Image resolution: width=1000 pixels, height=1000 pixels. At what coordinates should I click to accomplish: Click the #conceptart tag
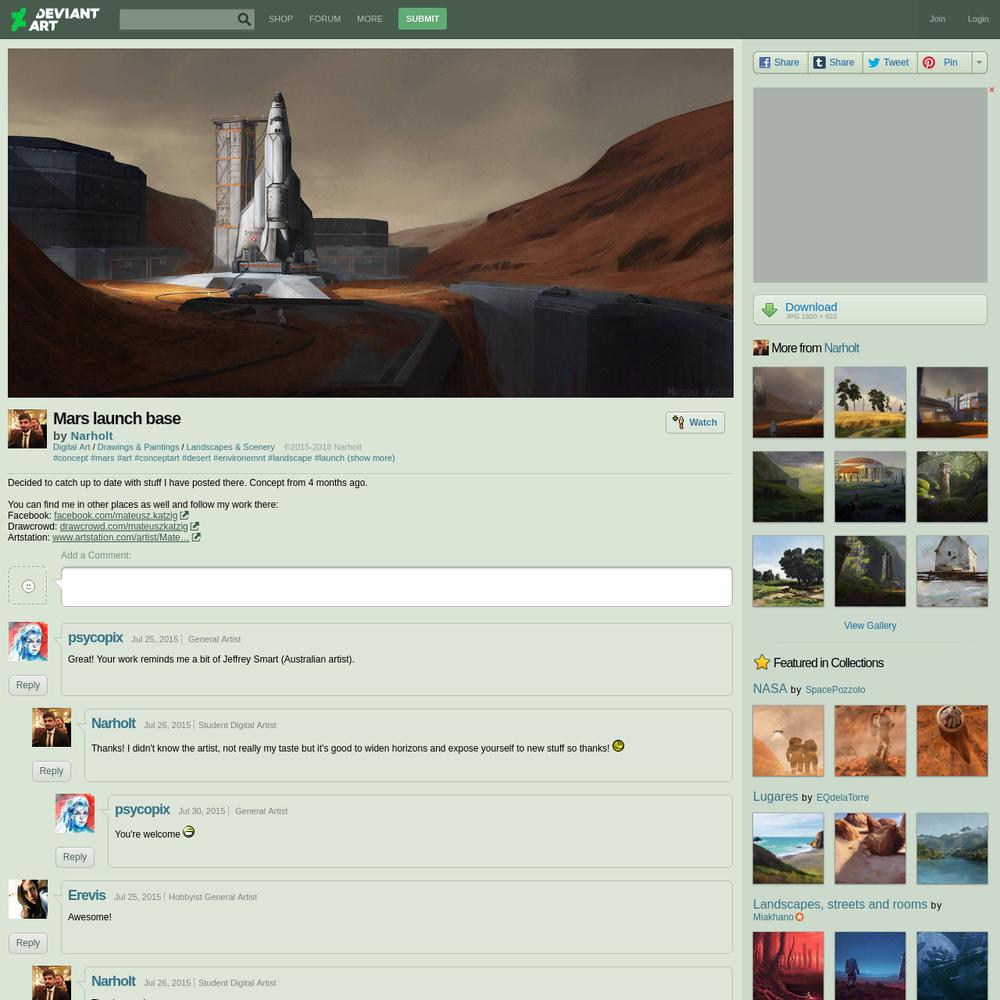pyautogui.click(x=157, y=458)
